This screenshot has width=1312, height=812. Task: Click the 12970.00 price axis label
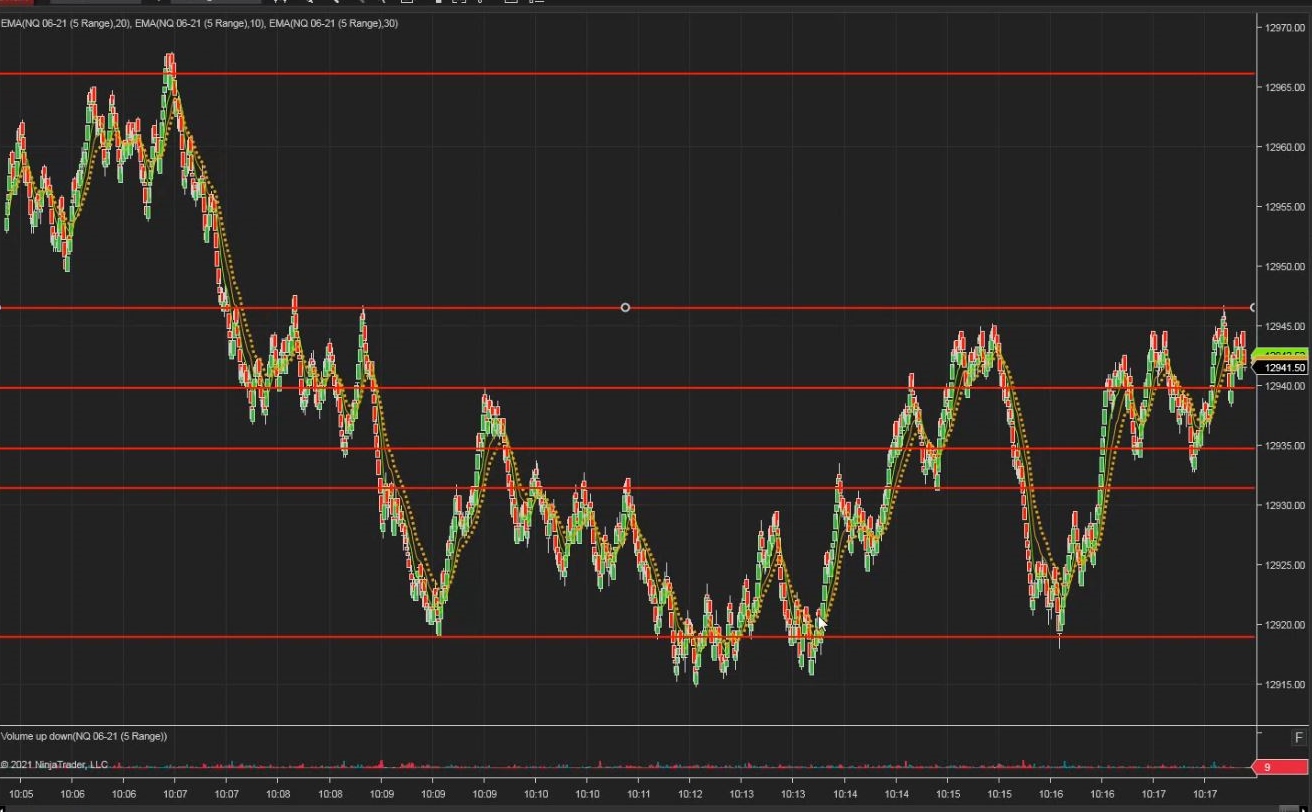point(1284,28)
